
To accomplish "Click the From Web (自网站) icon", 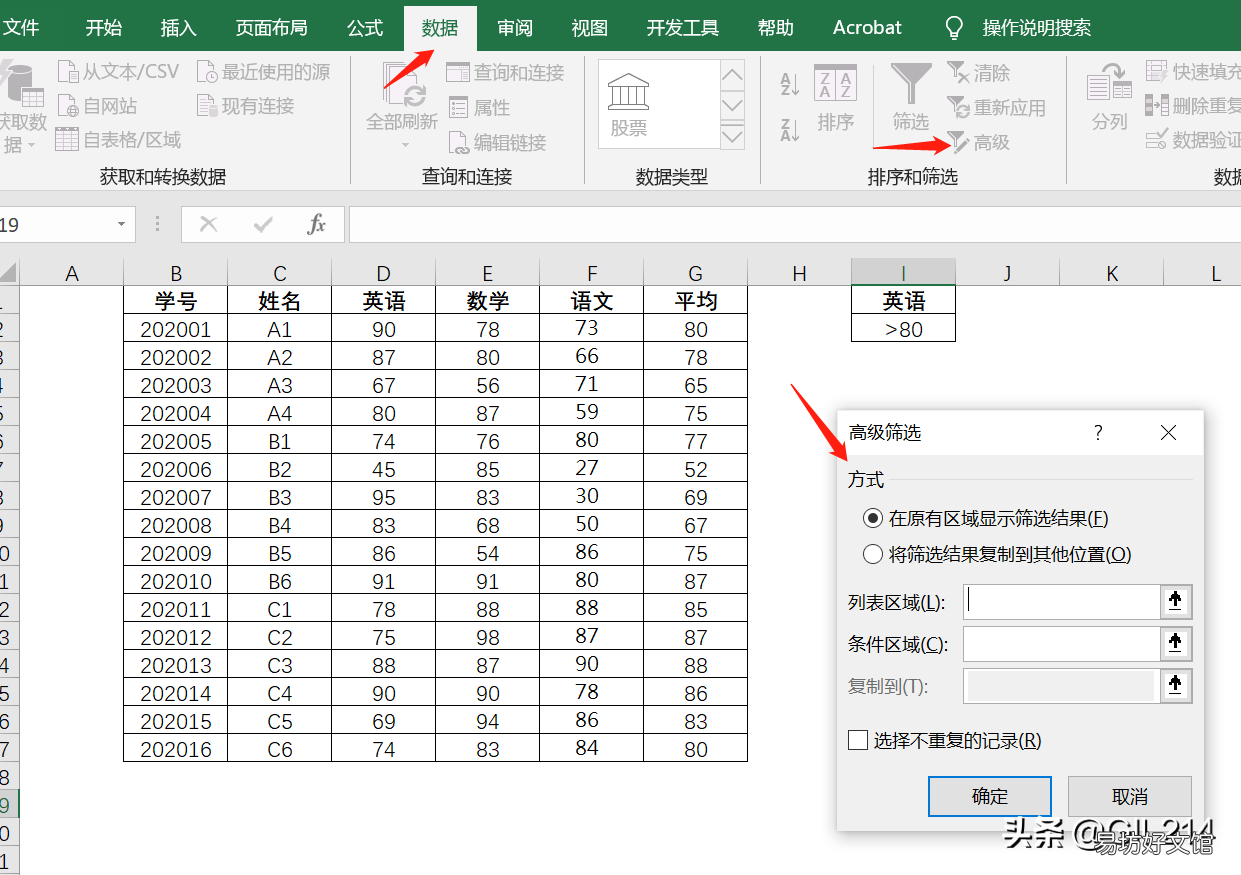I will coord(68,106).
